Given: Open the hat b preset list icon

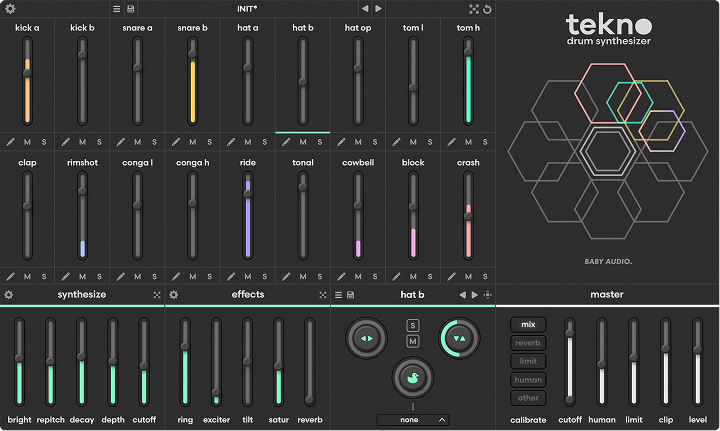Looking at the screenshot, I should [x=338, y=295].
